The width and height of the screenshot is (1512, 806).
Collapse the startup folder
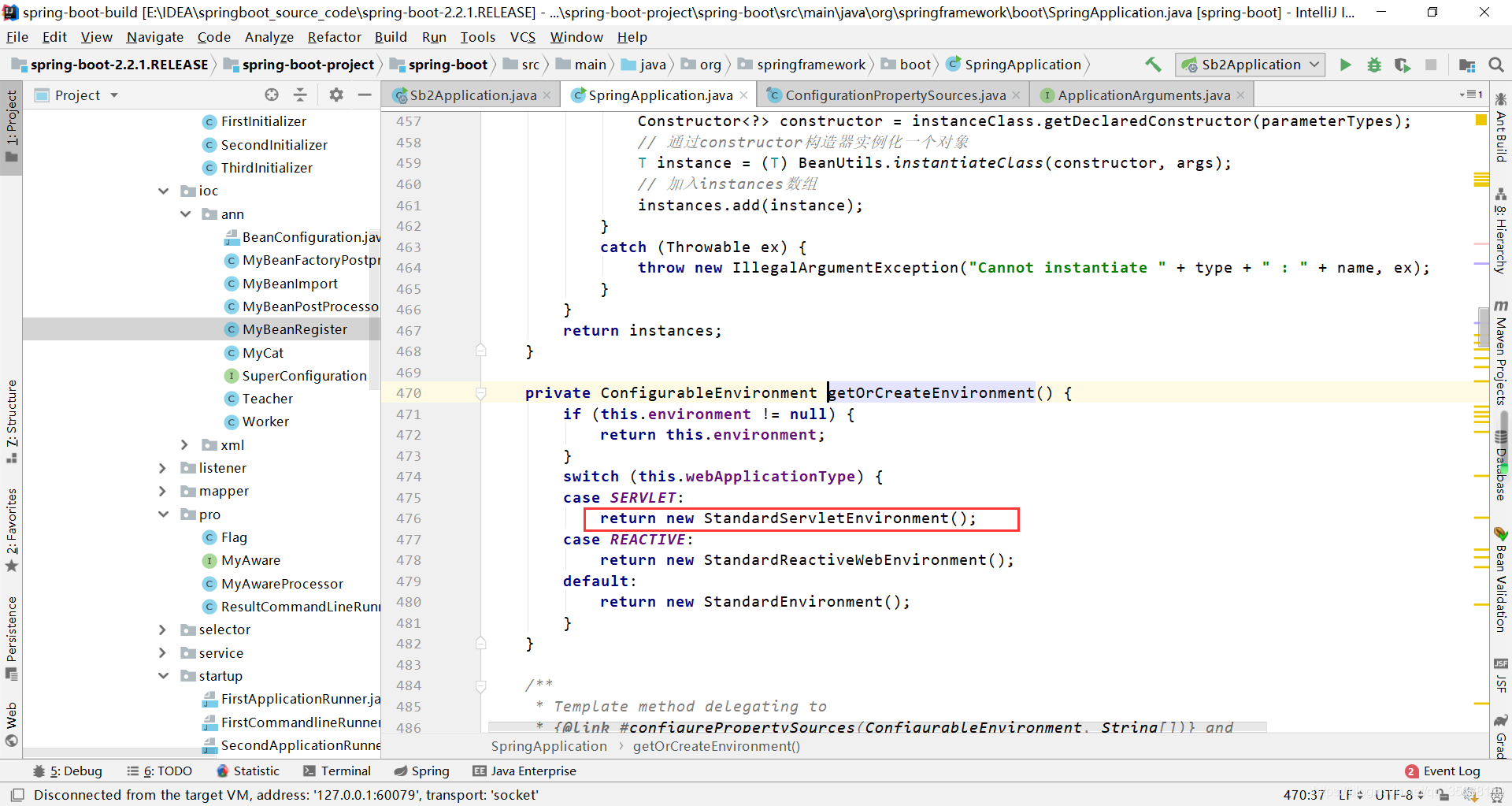click(163, 676)
